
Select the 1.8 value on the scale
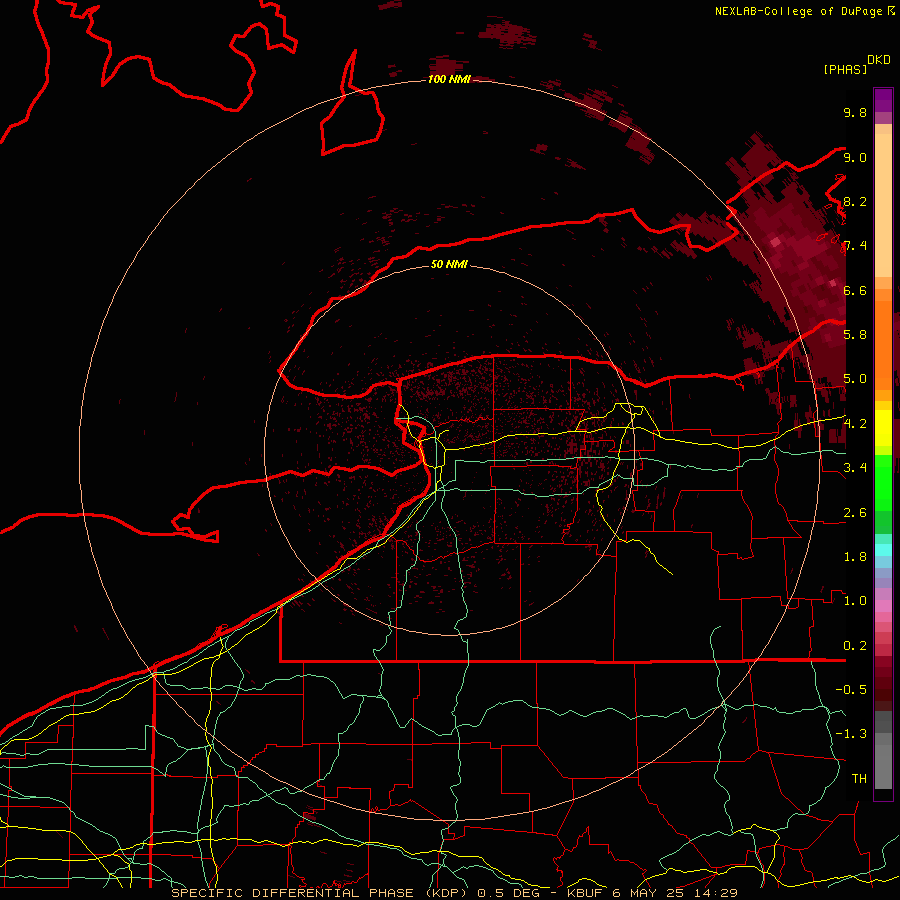click(x=855, y=557)
